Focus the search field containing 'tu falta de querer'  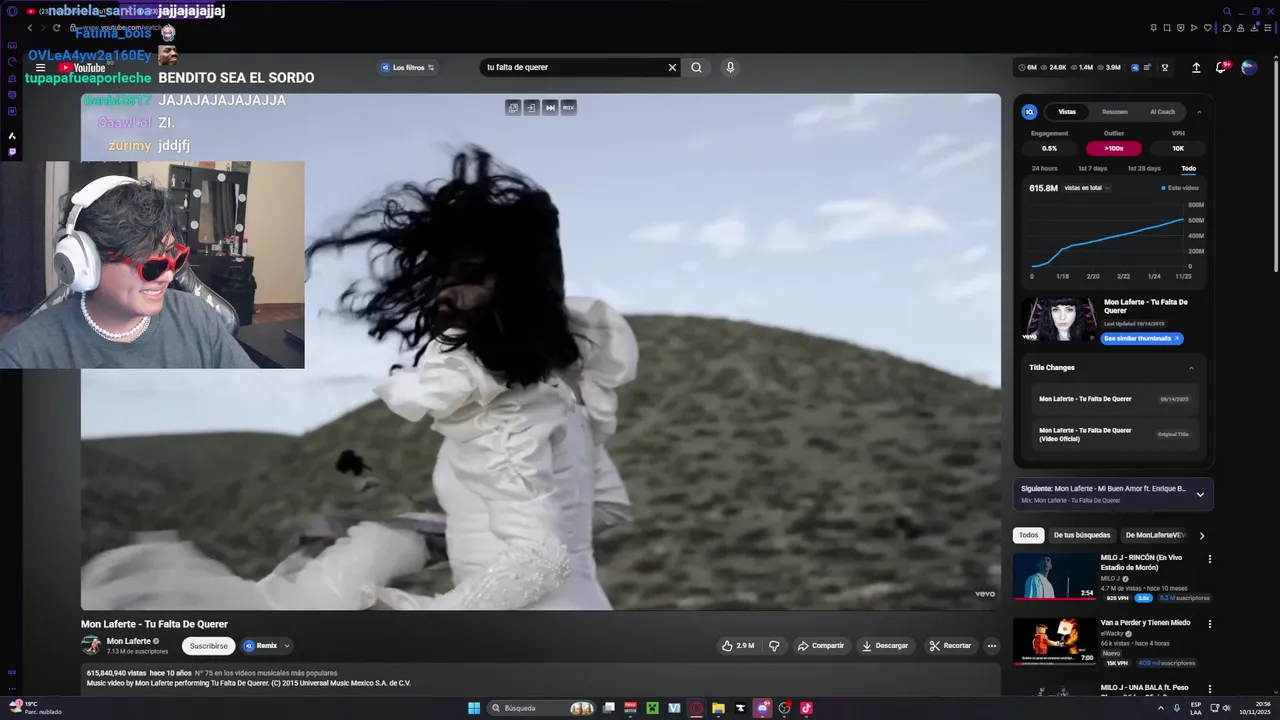(x=573, y=68)
